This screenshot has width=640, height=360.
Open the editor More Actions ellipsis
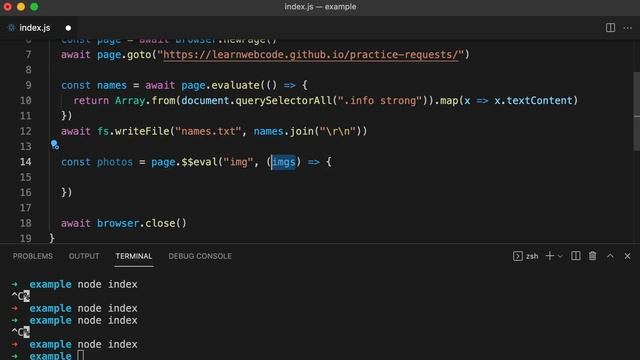click(628, 28)
